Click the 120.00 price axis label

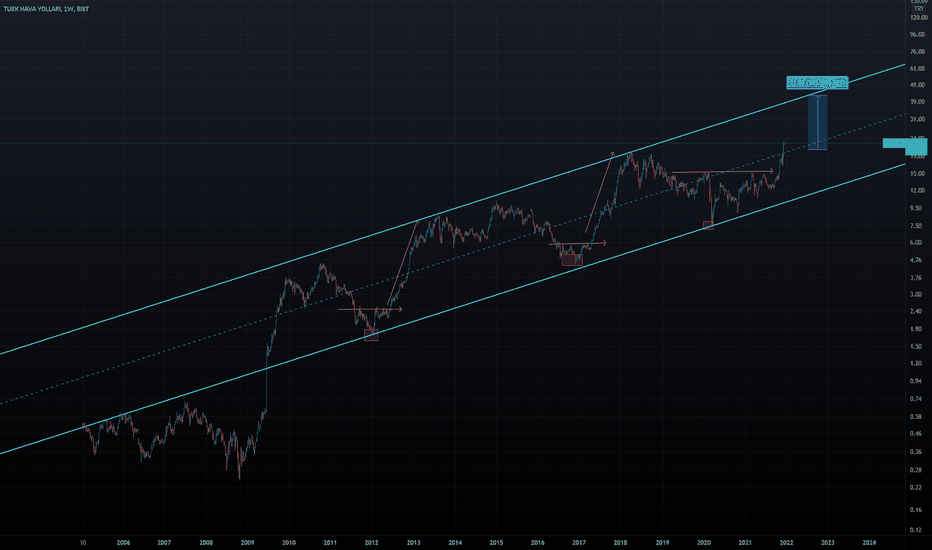tap(918, 18)
